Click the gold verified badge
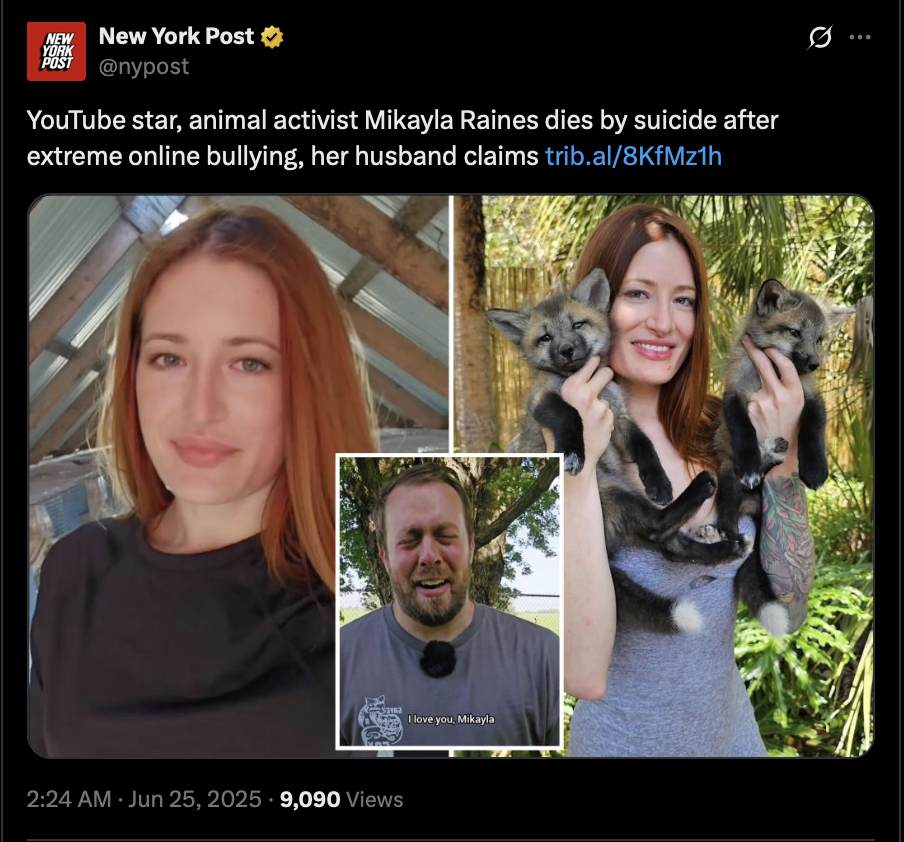 point(272,37)
